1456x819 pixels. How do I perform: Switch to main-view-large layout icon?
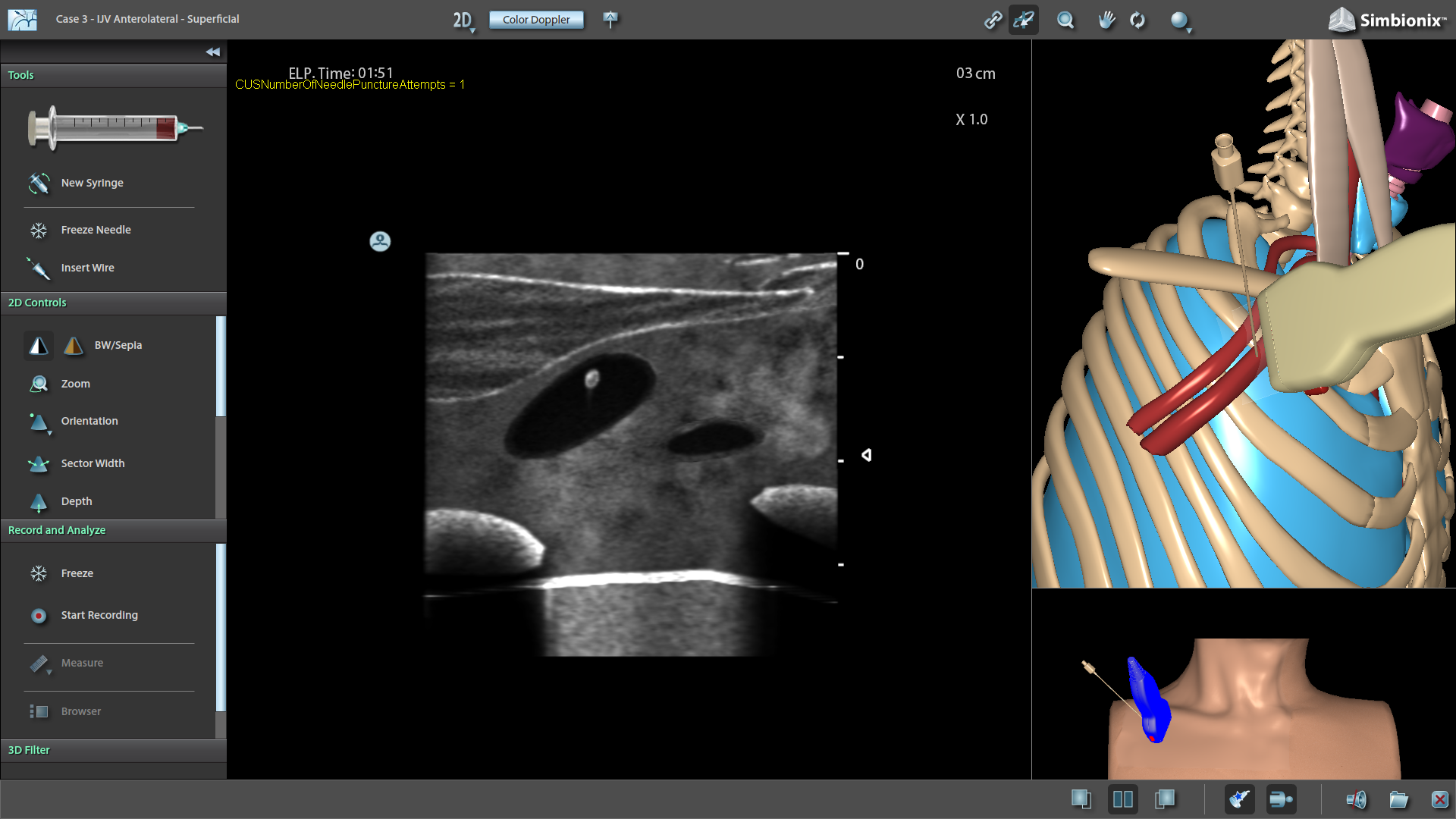click(x=1081, y=799)
